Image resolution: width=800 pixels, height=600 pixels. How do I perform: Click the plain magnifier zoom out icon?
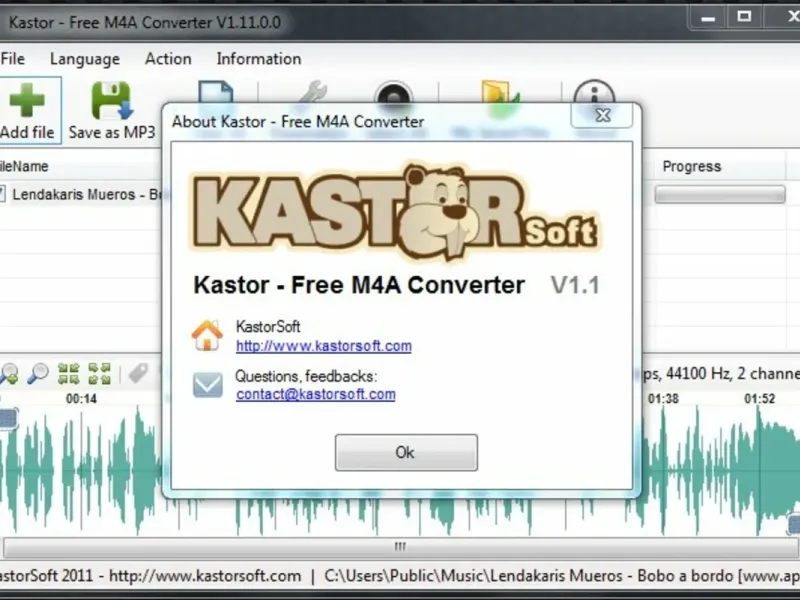point(38,374)
